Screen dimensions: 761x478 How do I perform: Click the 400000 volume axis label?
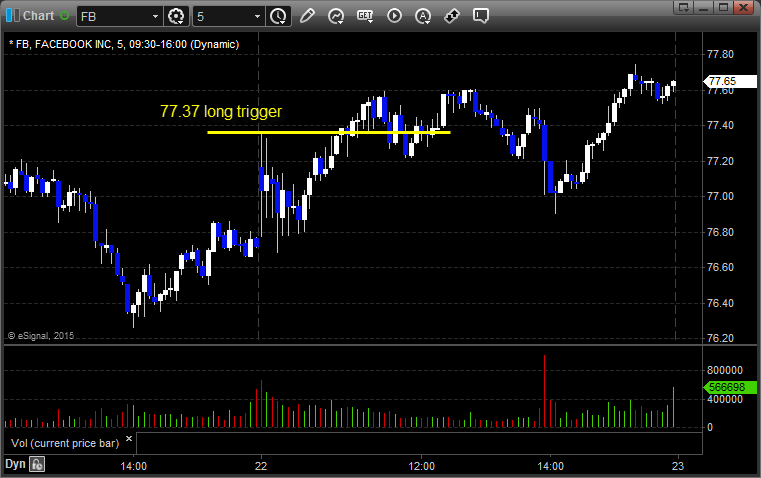tap(725, 399)
